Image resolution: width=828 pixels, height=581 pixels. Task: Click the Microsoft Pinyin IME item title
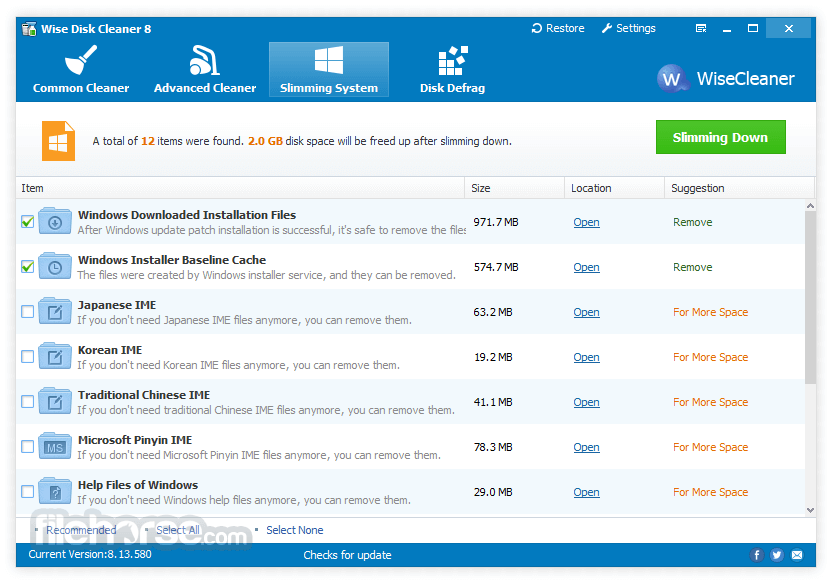click(x=135, y=440)
